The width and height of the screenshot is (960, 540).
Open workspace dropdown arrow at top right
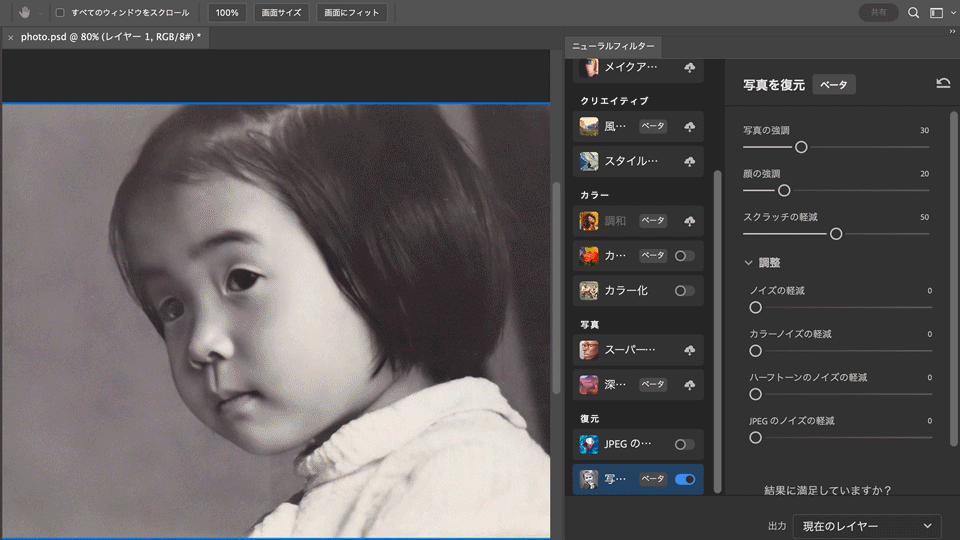pyautogui.click(x=953, y=13)
